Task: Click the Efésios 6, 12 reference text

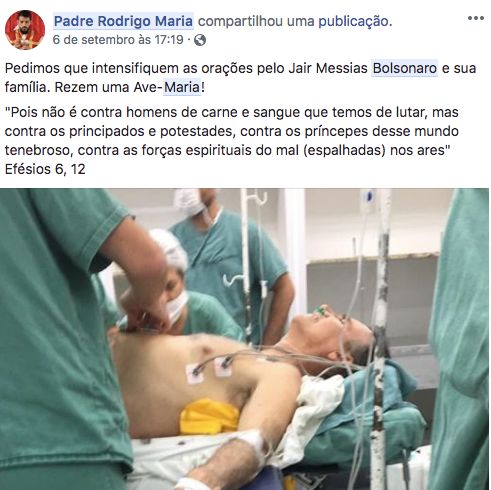Action: [45, 169]
